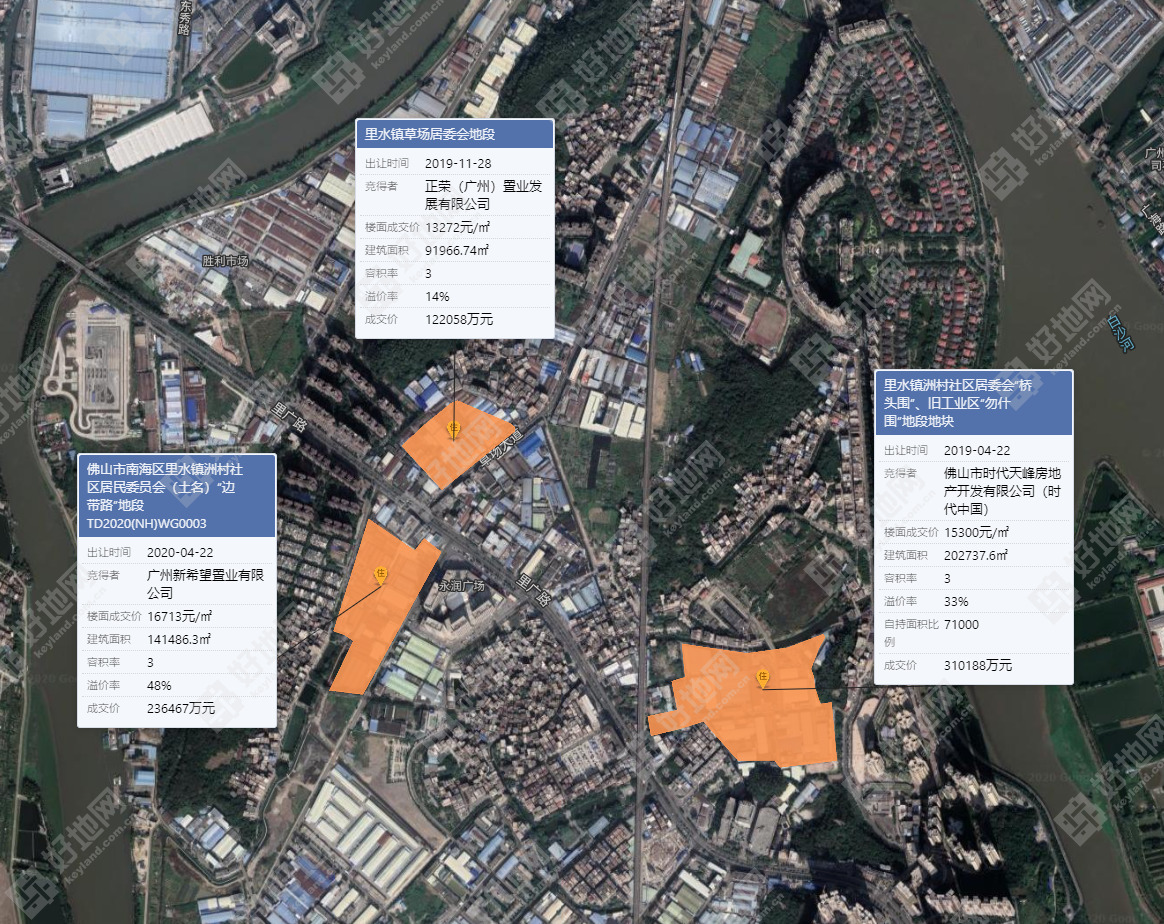
Task: Click the 胜利市场 map label
Action: [225, 261]
